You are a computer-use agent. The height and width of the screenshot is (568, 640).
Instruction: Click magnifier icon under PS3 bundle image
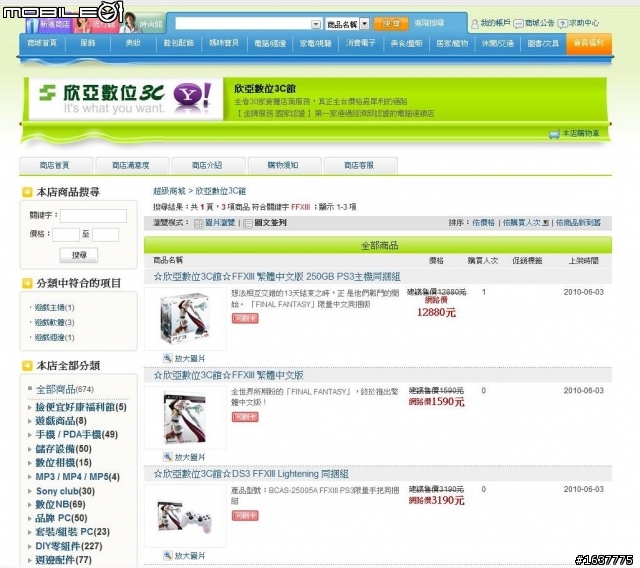pyautogui.click(x=167, y=358)
